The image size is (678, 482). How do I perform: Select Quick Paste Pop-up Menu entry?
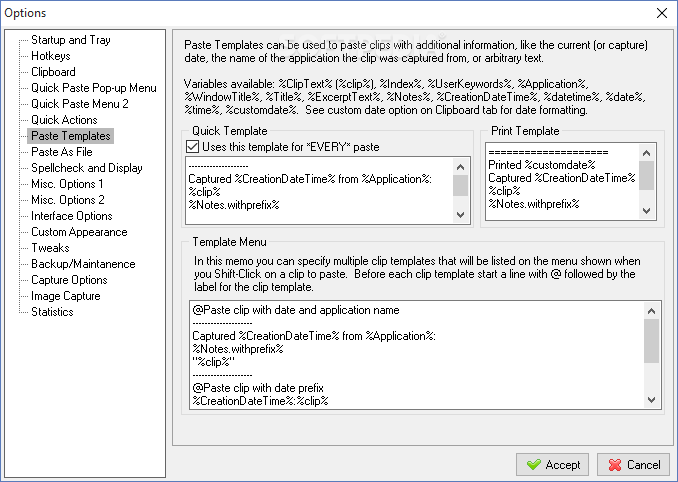94,88
